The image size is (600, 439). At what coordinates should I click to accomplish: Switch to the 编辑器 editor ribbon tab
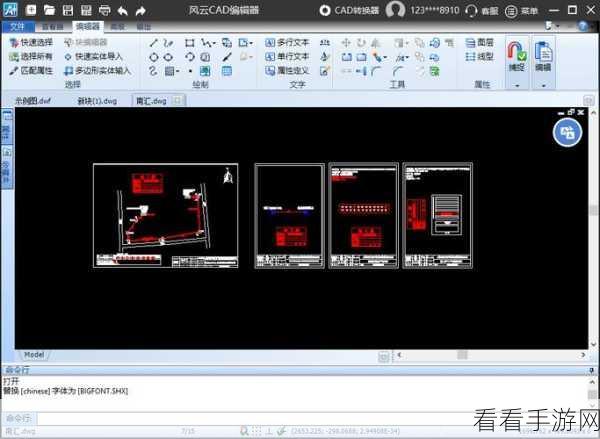coord(88,26)
